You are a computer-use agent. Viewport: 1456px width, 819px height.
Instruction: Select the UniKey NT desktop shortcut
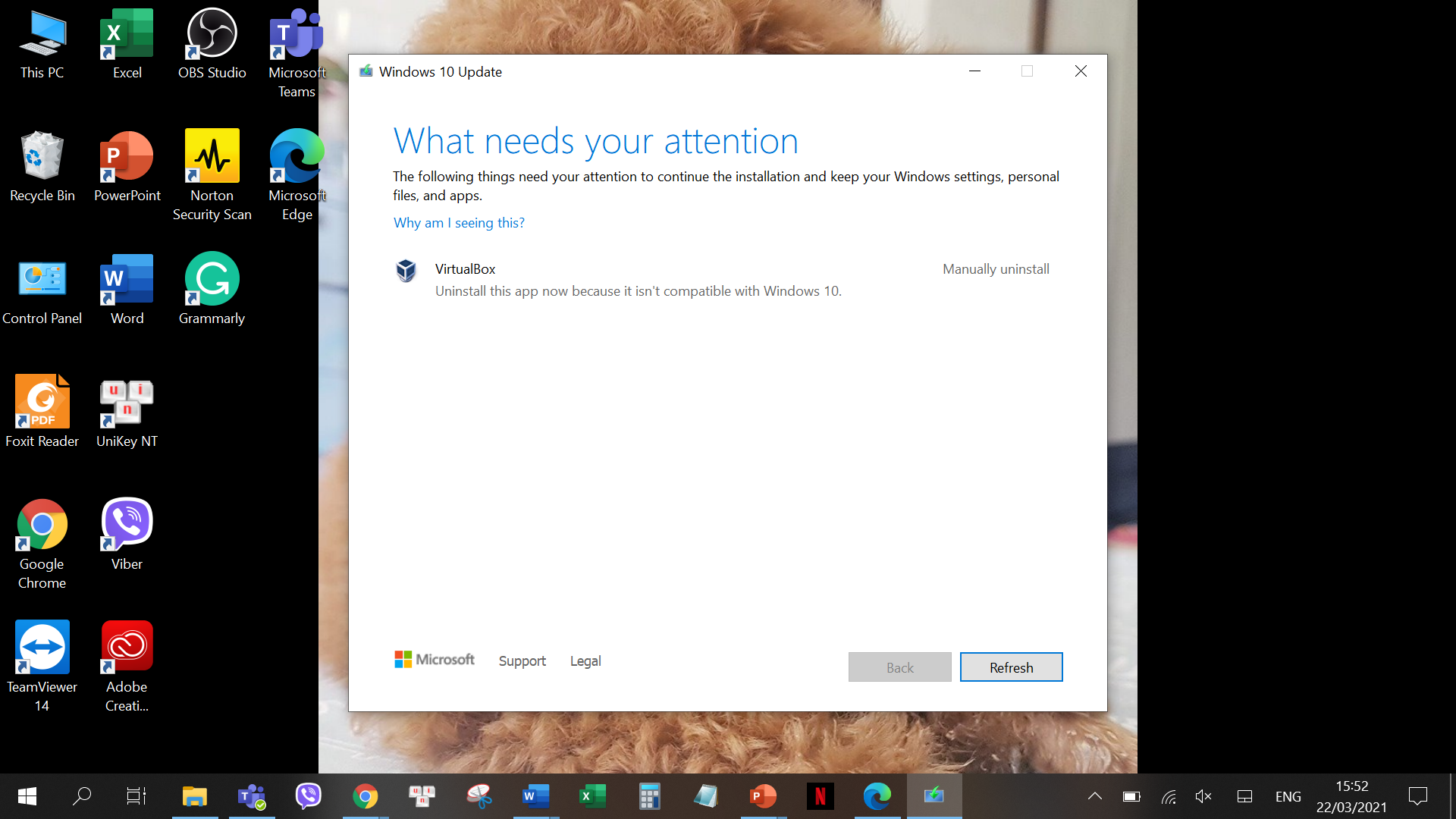click(x=127, y=413)
